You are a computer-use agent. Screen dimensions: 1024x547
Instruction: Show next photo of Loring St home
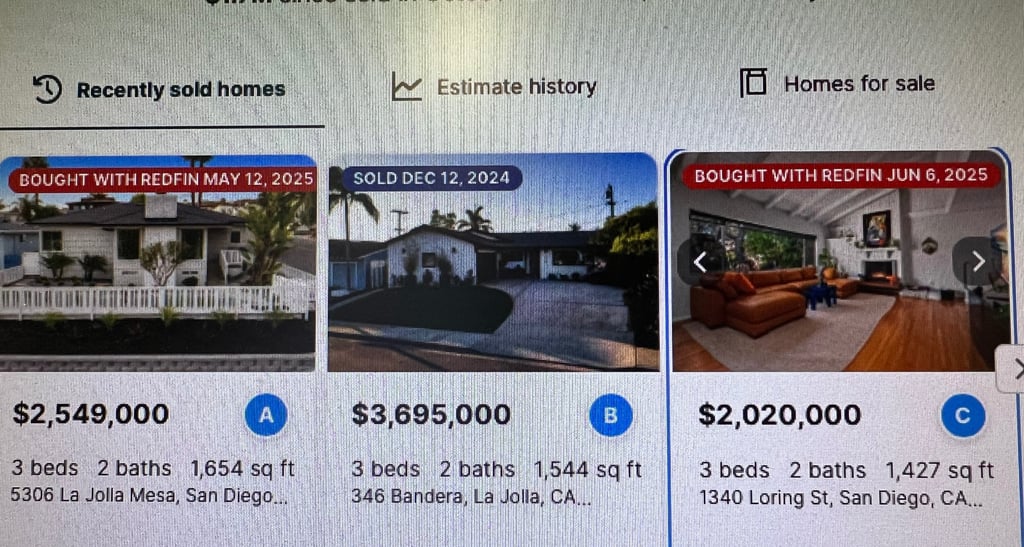977,261
